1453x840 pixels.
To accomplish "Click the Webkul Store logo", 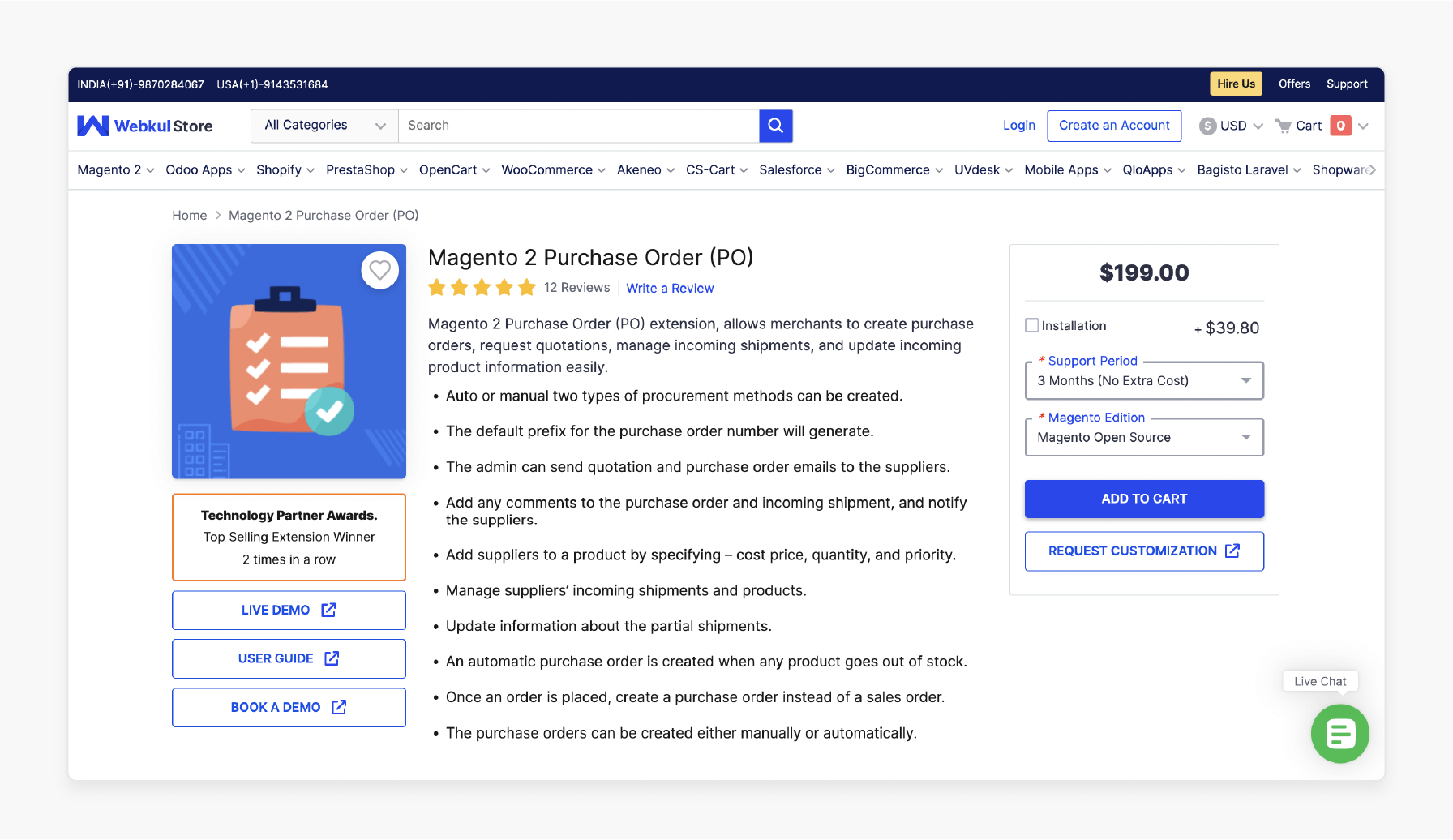I will pos(145,126).
